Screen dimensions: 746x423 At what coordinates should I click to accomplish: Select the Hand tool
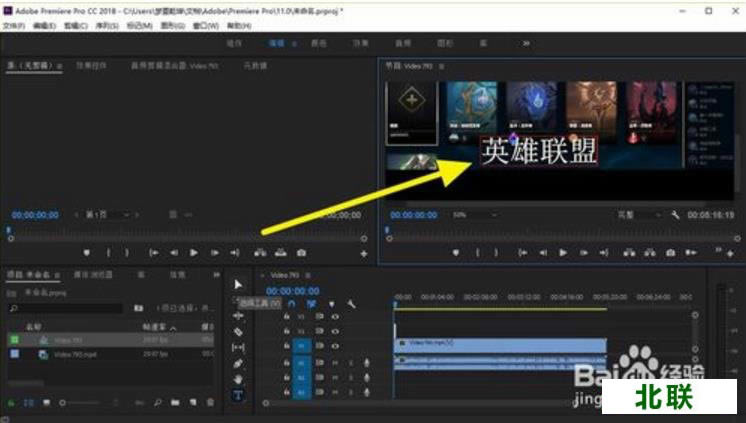238,379
